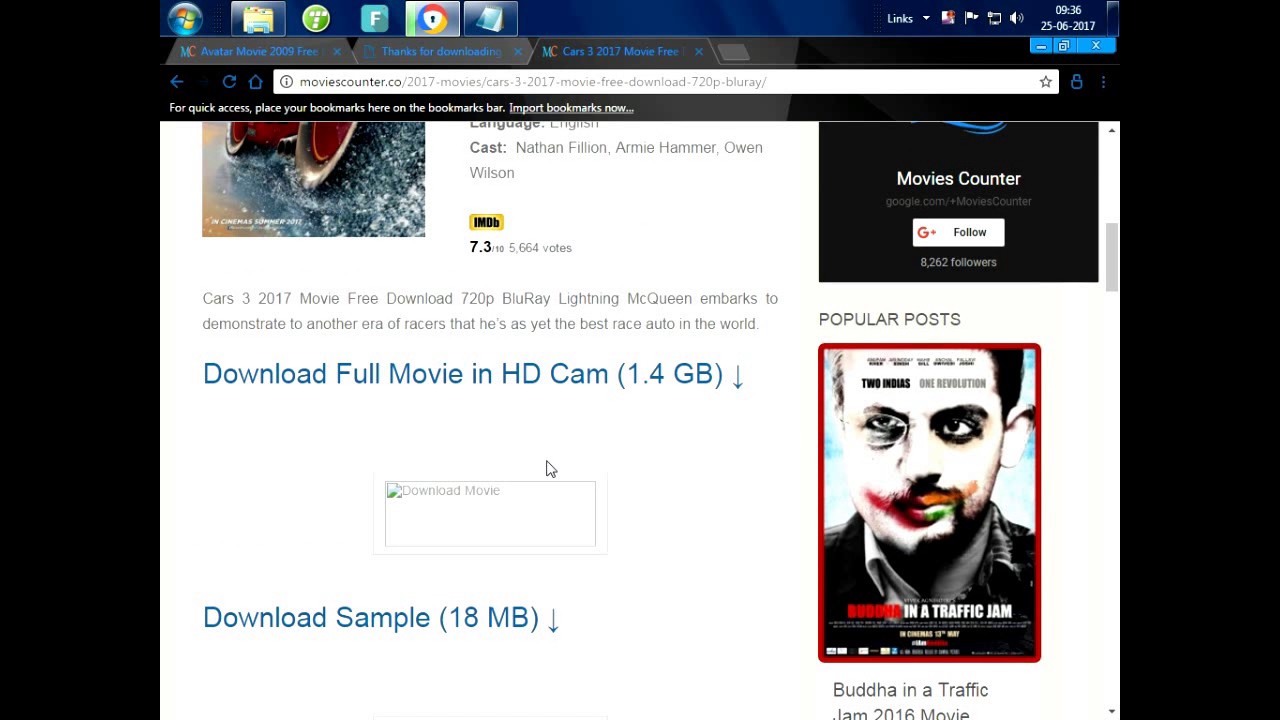Screen dimensions: 1280x720
Task: Click the page scrollbar up arrow
Action: coord(1112,131)
